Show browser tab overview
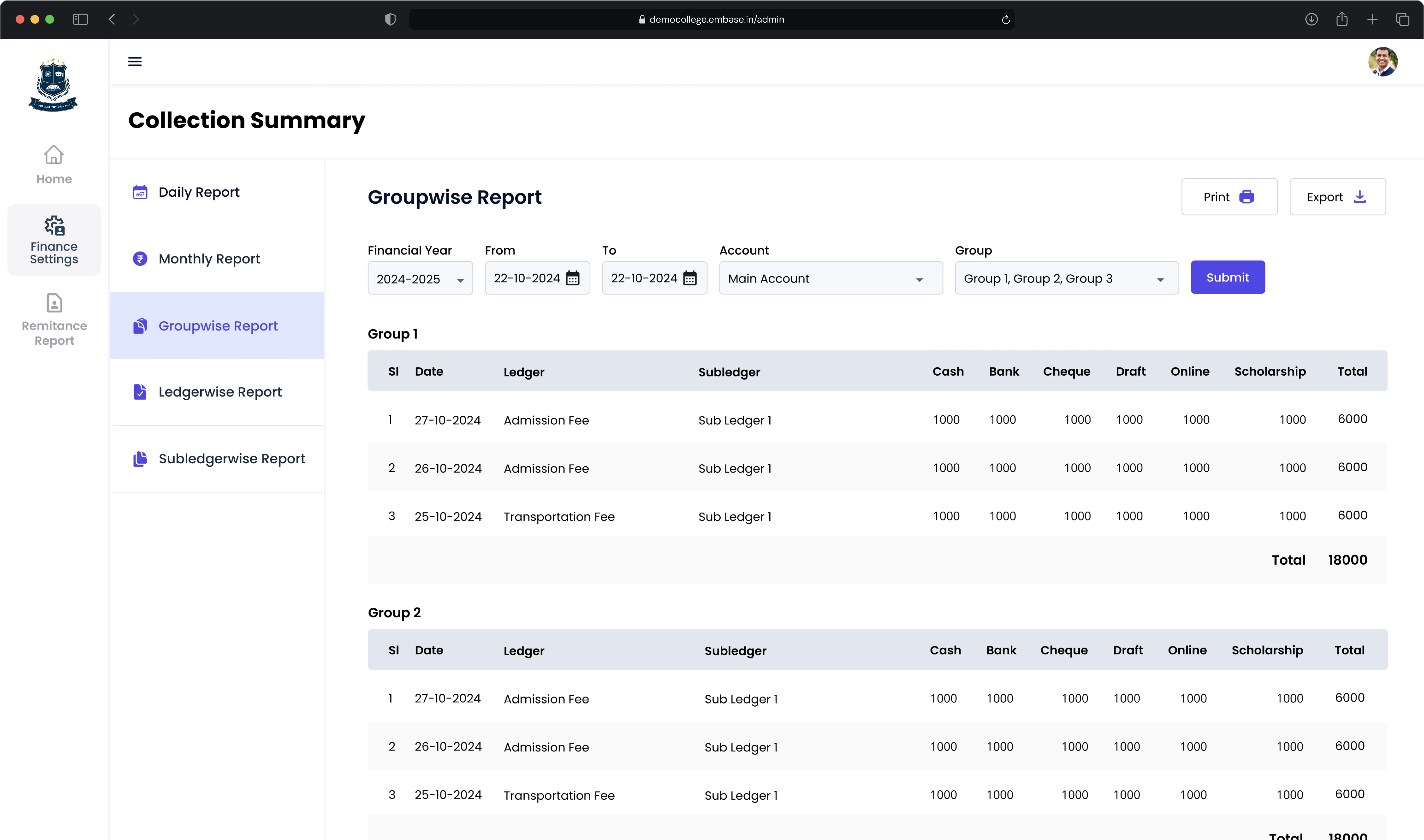This screenshot has height=840, width=1424. coord(1402,19)
